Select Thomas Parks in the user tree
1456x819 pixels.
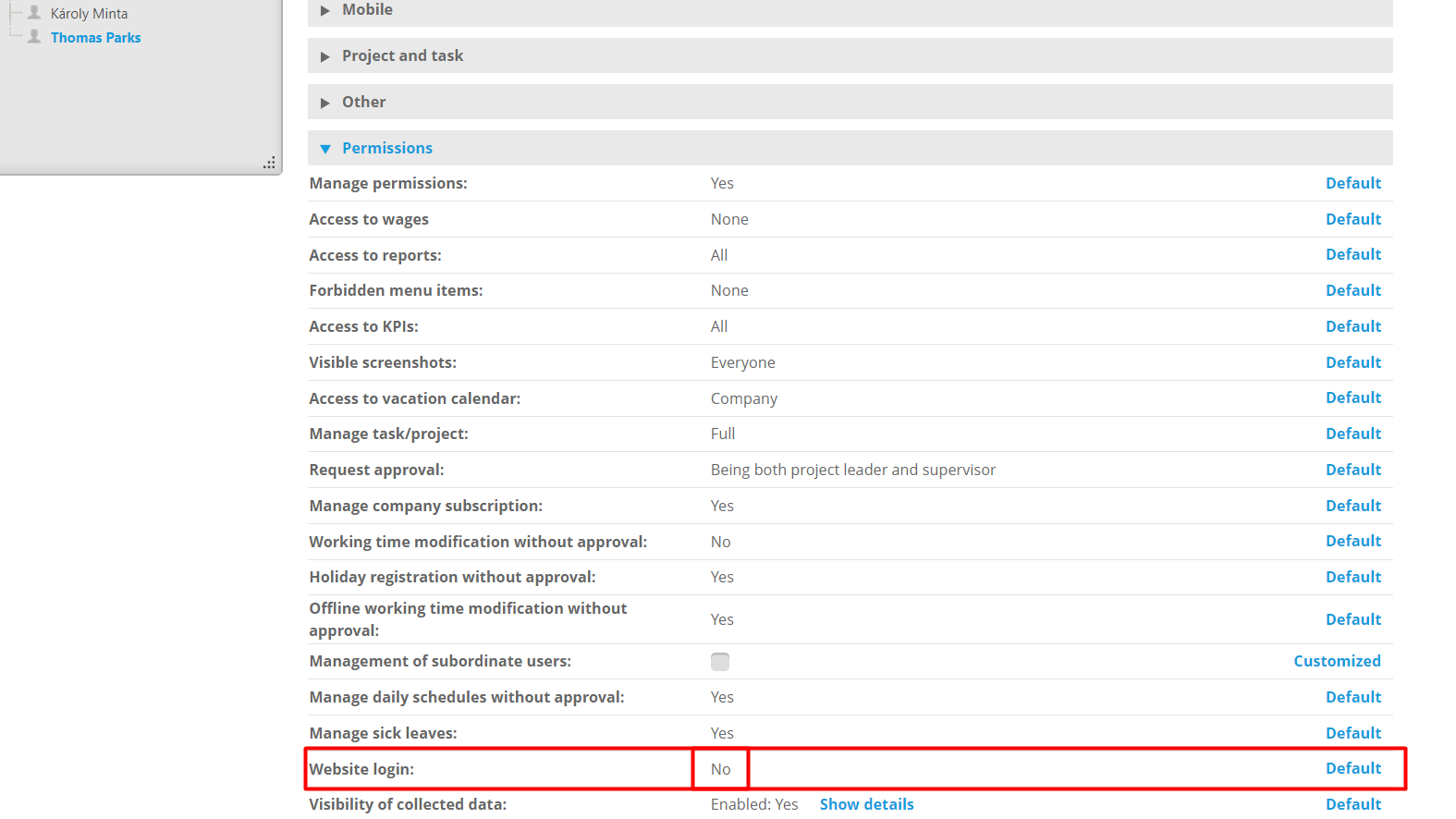(x=96, y=38)
